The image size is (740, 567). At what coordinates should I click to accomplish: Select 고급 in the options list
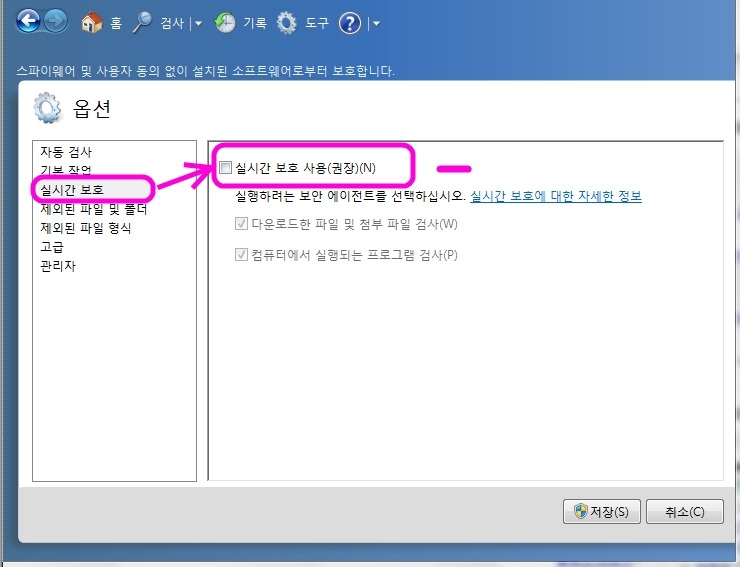[52, 247]
